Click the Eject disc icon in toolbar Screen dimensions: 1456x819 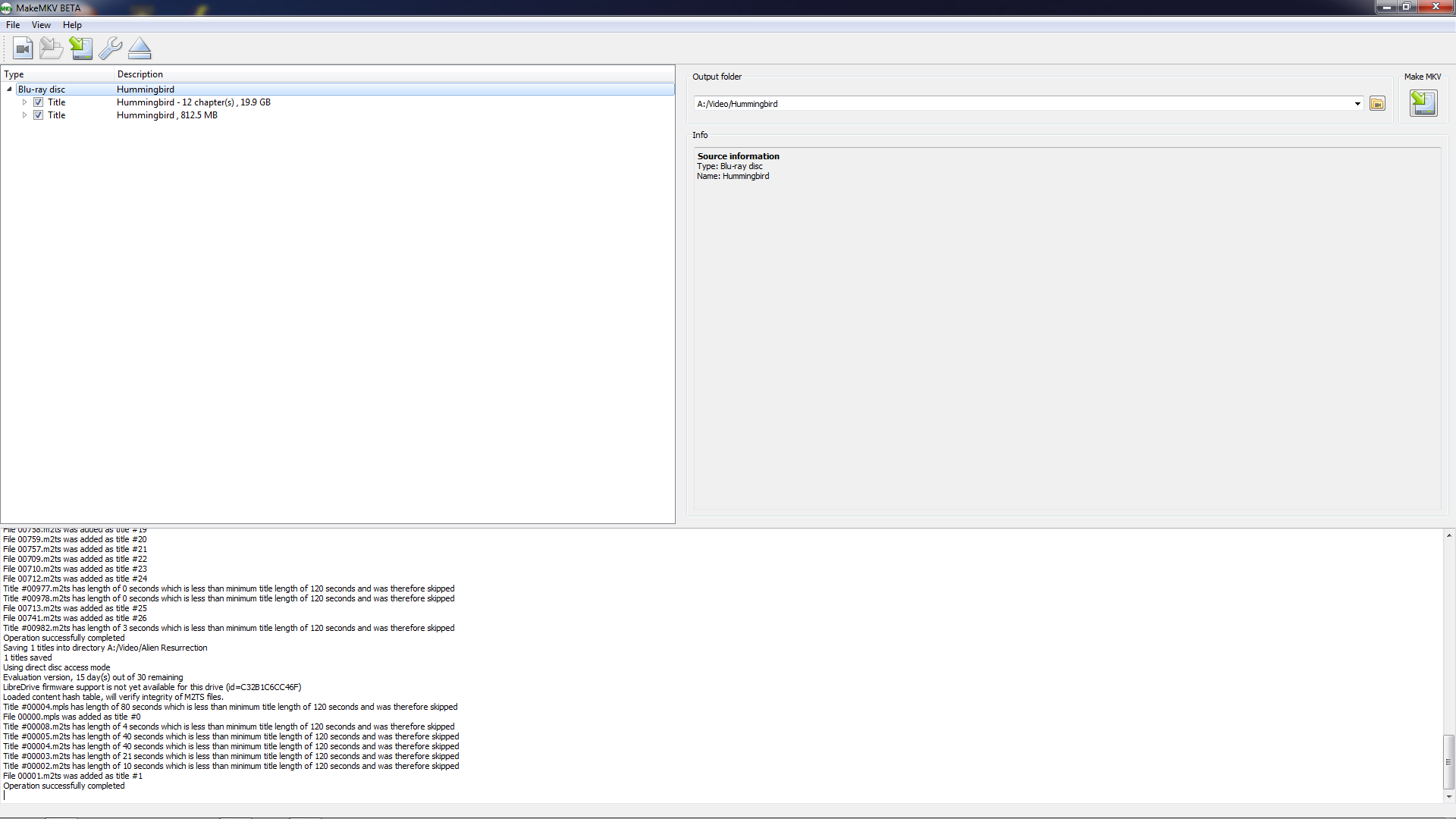point(140,48)
